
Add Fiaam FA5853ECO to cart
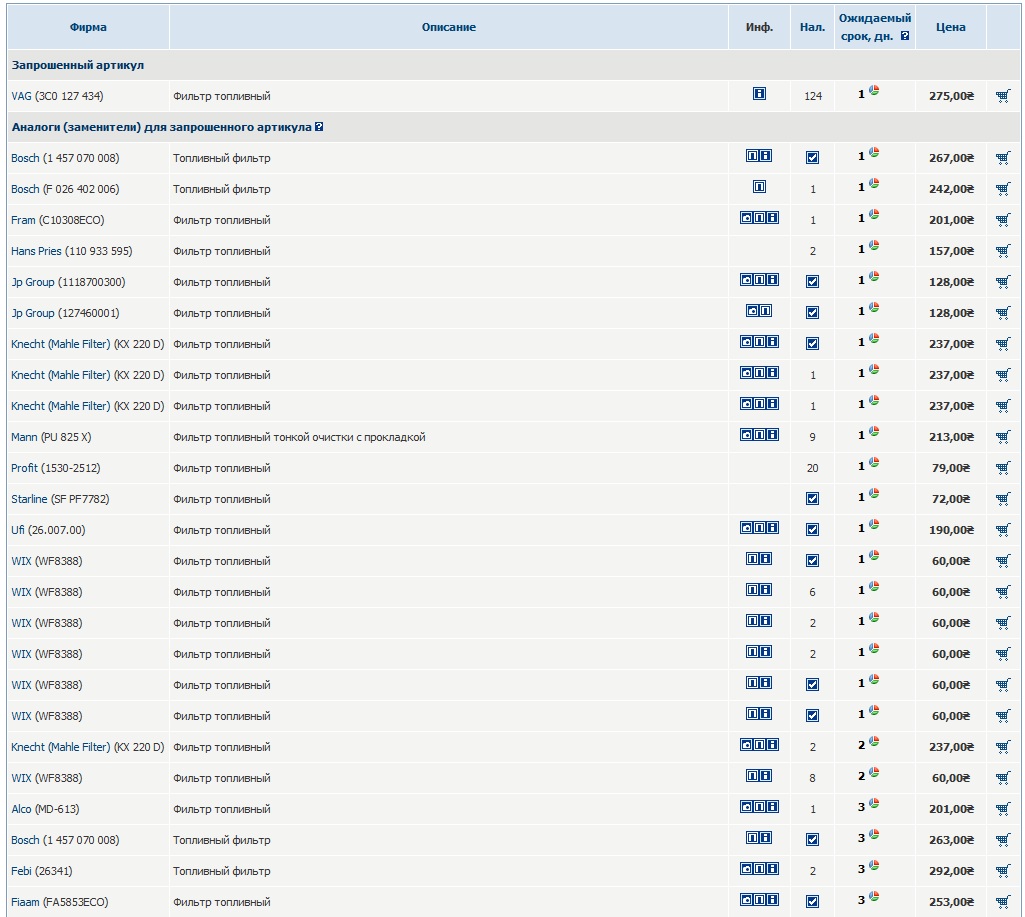[x=1003, y=902]
